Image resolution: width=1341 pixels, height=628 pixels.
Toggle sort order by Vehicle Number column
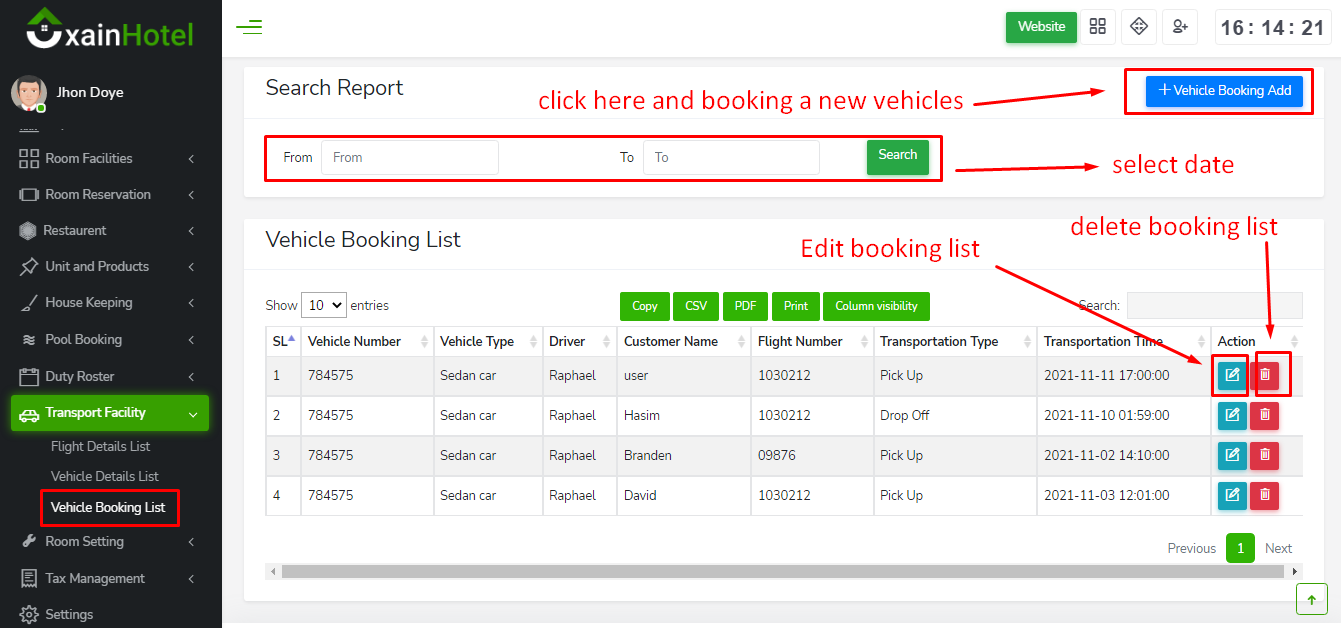(367, 341)
